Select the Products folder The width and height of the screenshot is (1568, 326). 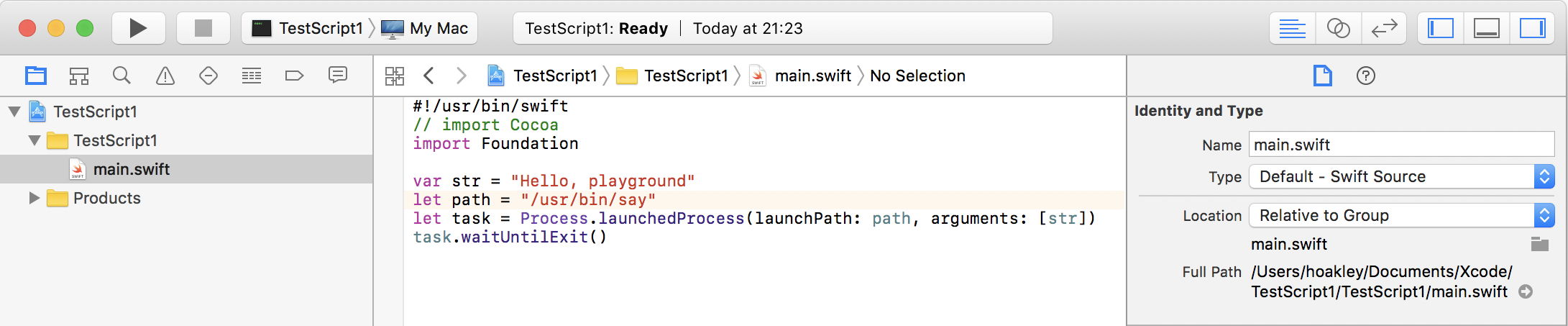click(106, 198)
